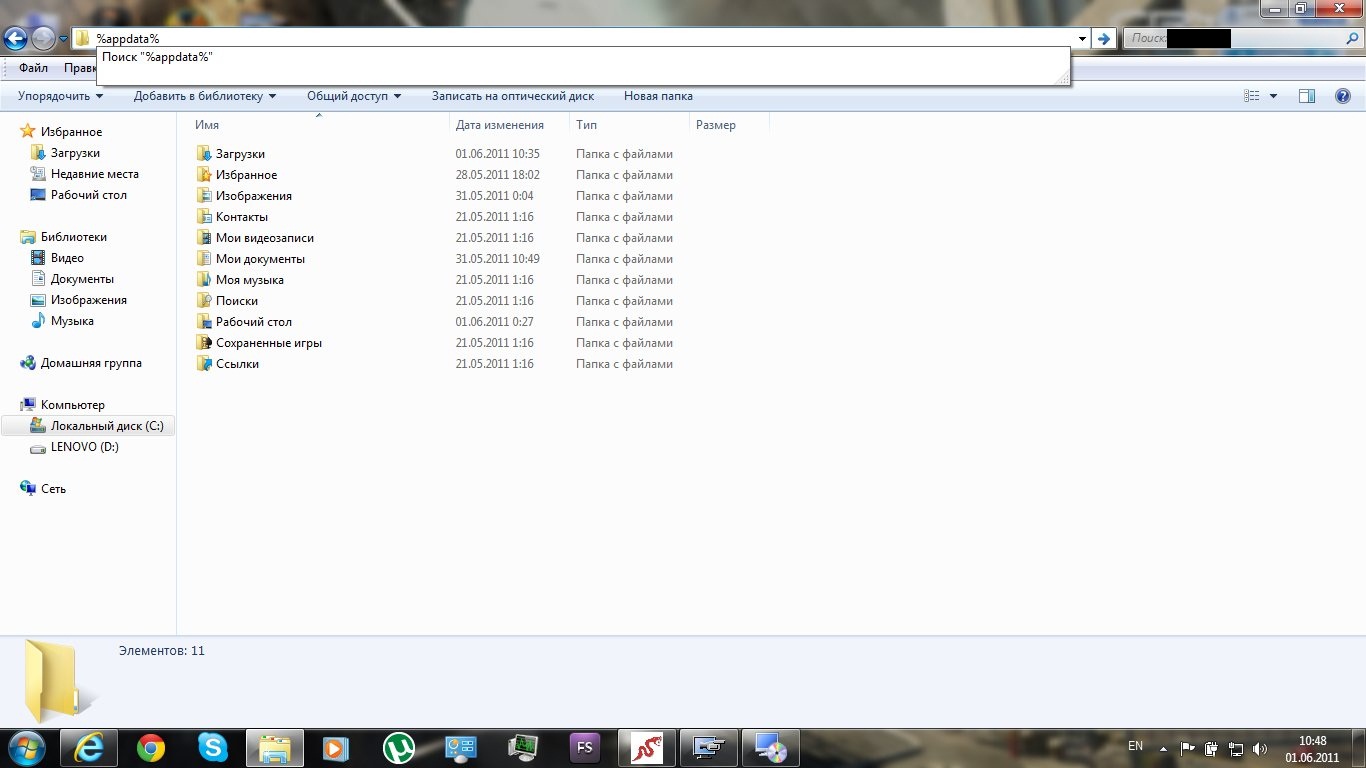Open Изображения library in navigation pane
Screen dimensions: 1366x768
tap(88, 300)
